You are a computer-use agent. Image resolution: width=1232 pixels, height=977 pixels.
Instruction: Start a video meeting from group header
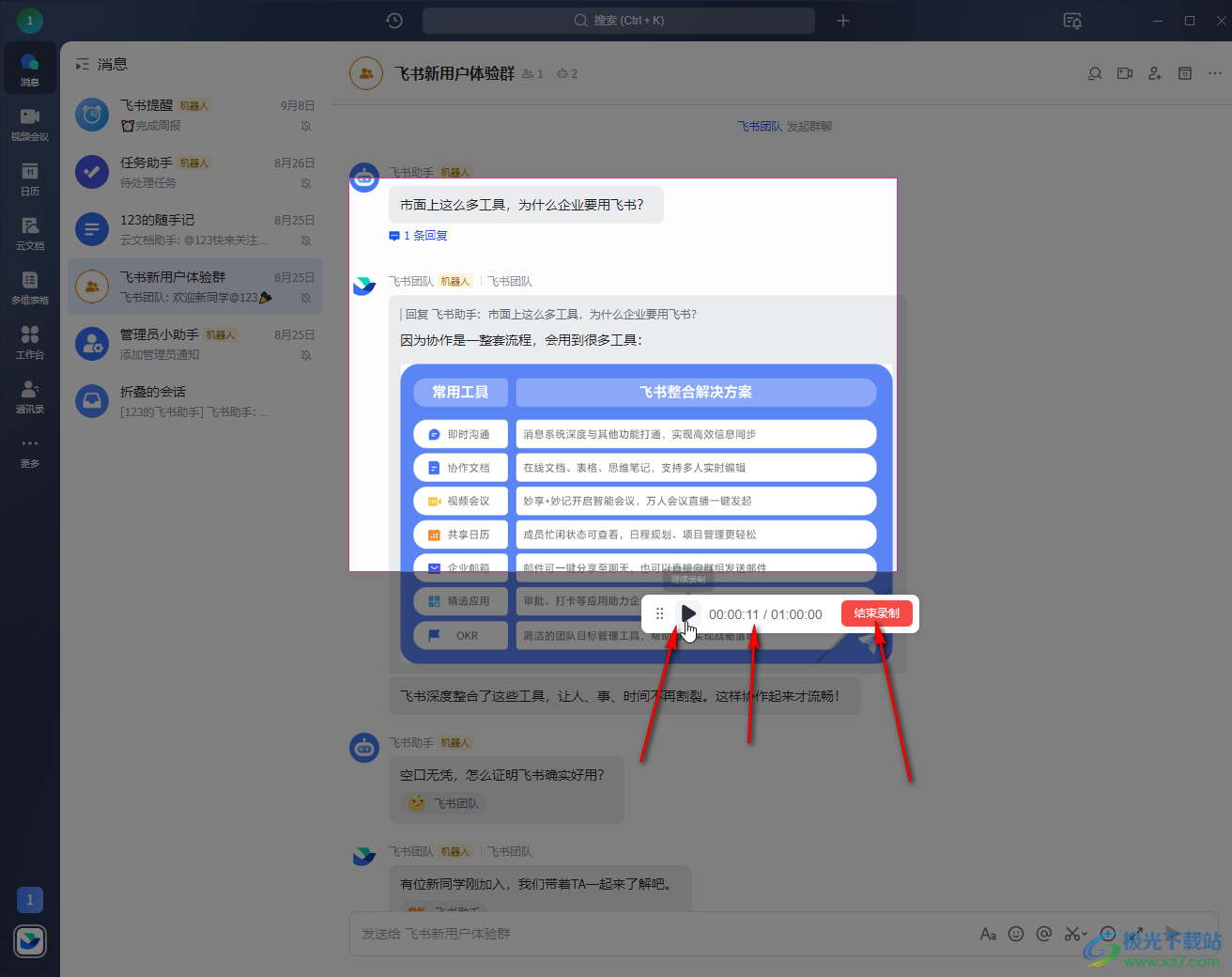1125,73
